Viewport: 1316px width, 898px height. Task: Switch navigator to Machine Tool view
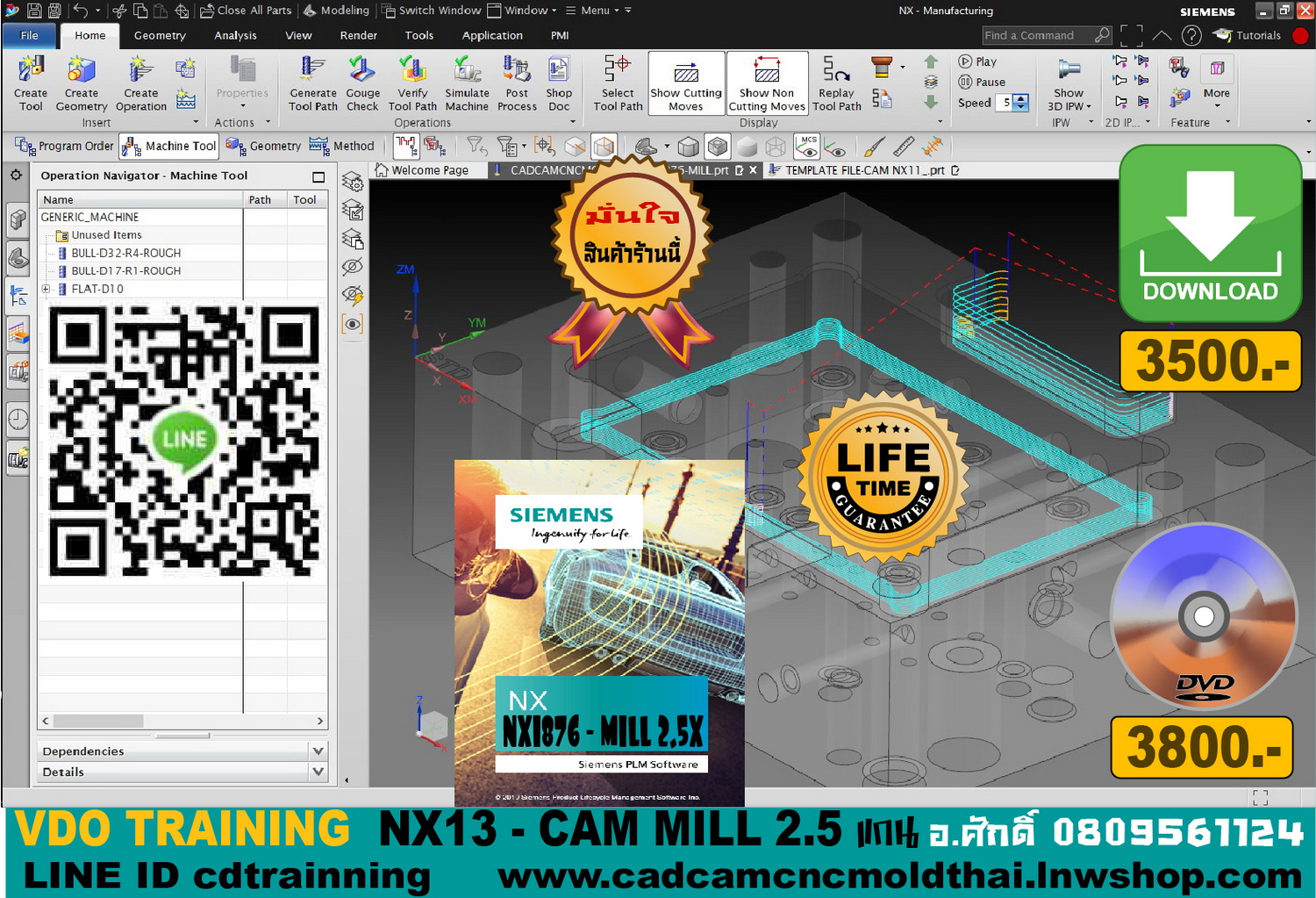coord(168,146)
